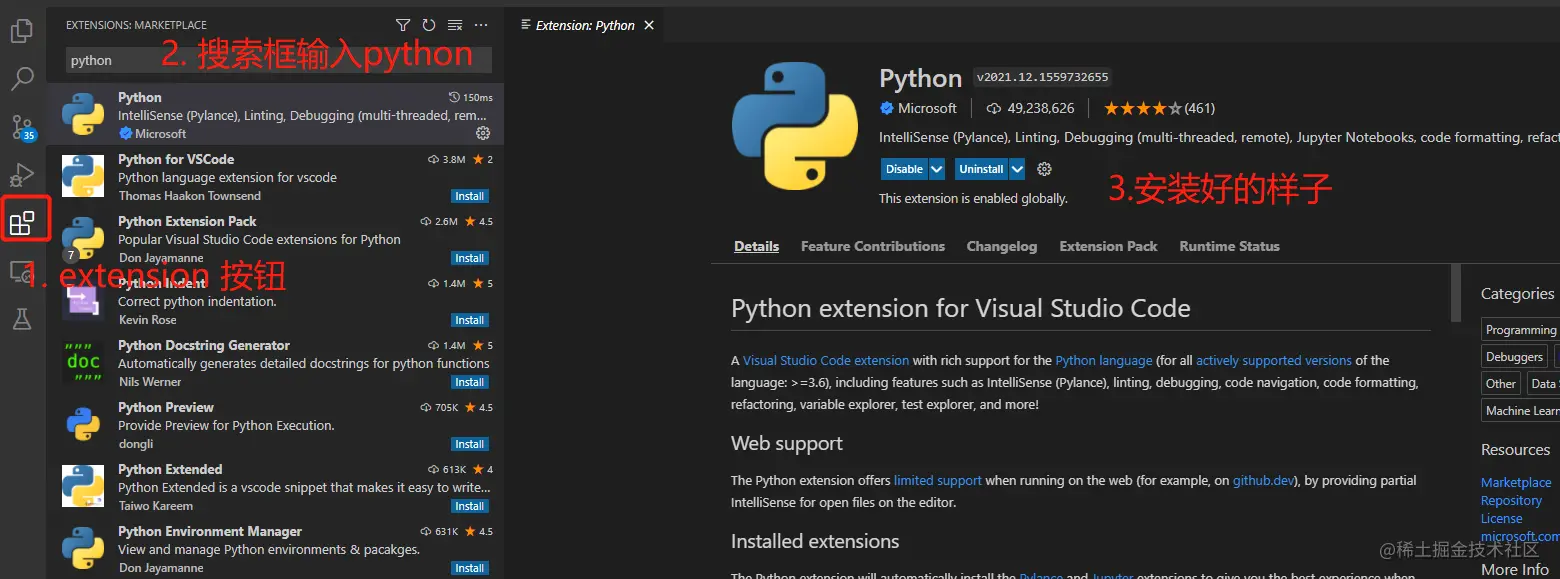Open the Testing flask view
1560x579 pixels.
pyautogui.click(x=22, y=318)
